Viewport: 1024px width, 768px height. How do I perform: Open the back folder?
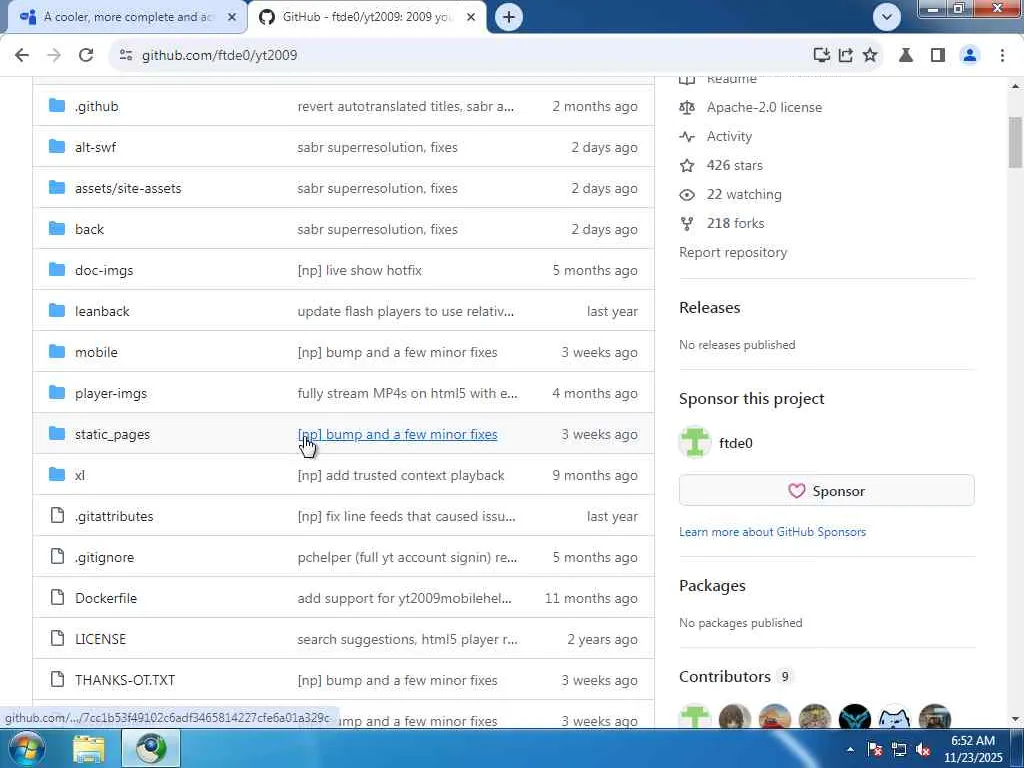point(89,229)
